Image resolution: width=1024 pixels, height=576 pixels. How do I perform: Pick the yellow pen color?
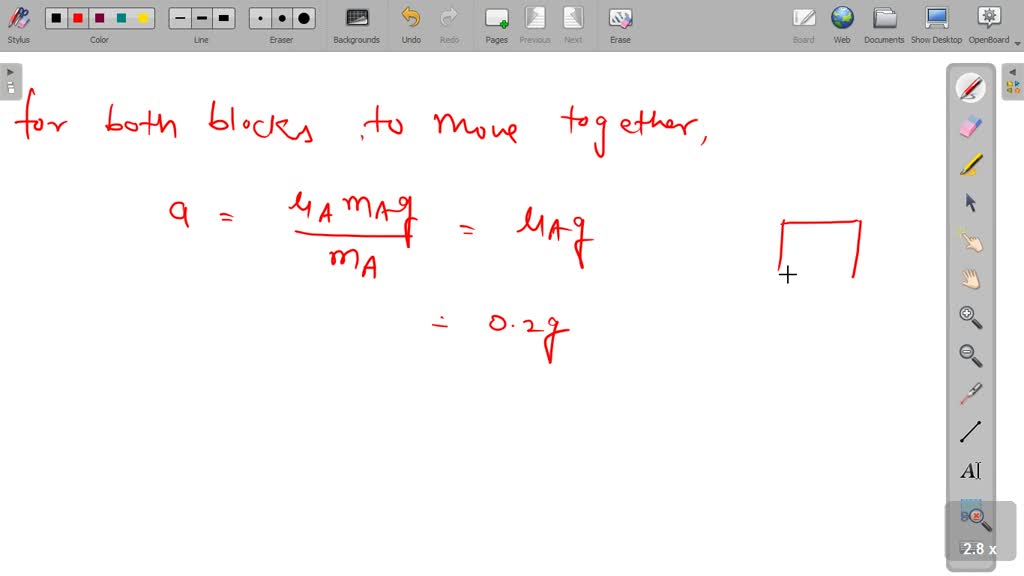(143, 17)
